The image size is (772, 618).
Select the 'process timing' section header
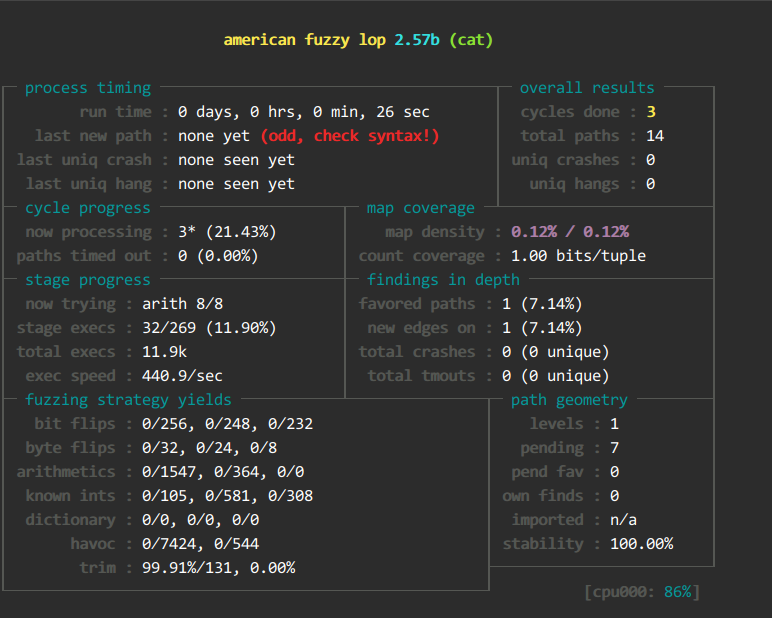(x=88, y=88)
